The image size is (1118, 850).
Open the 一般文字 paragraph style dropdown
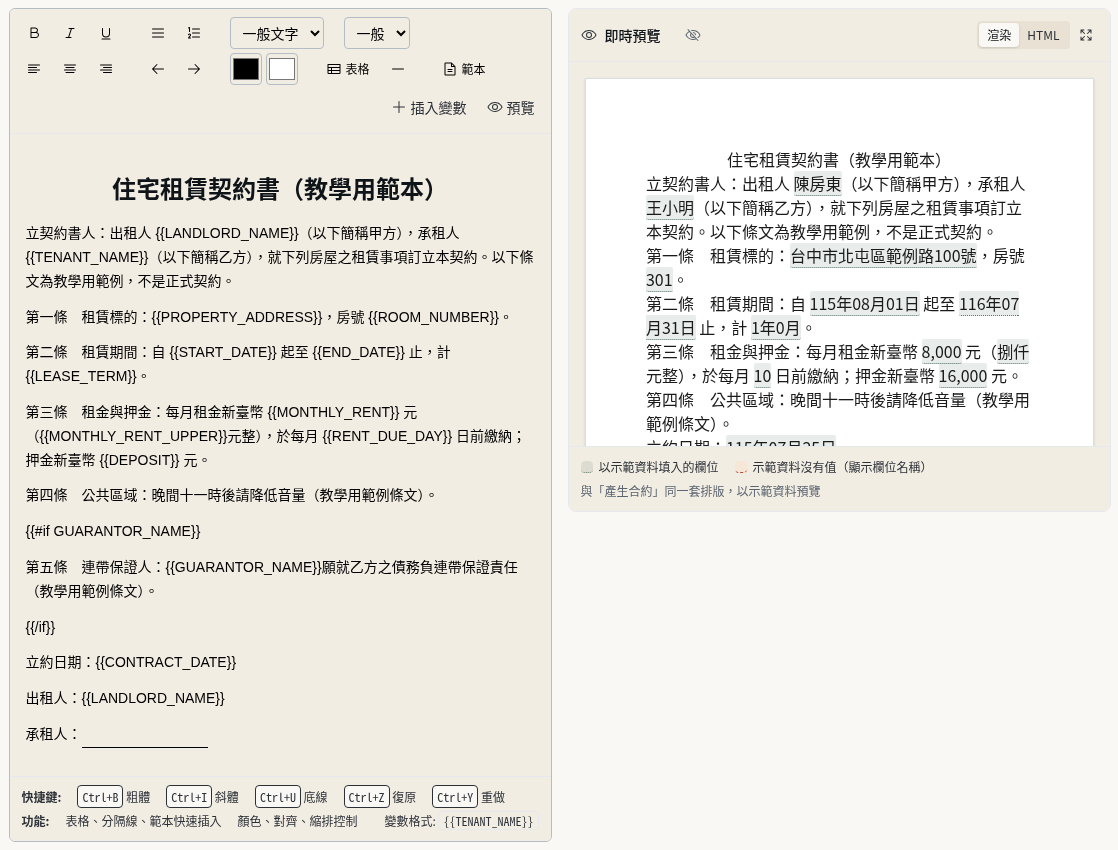click(277, 34)
